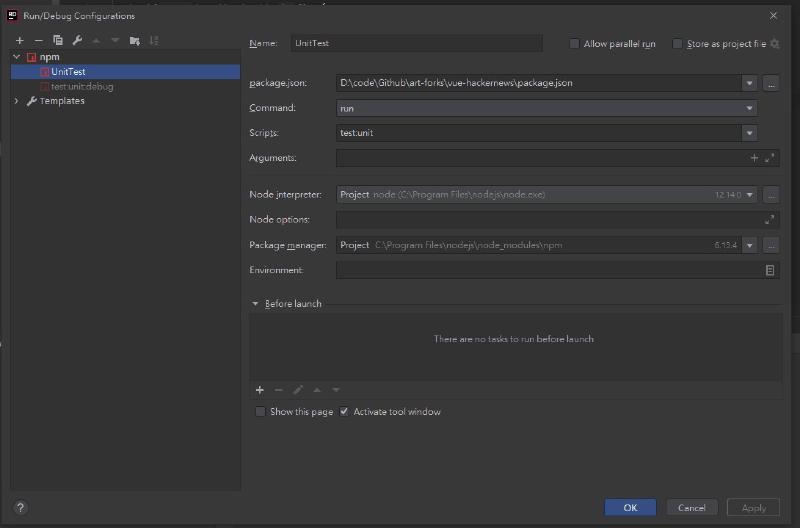Image resolution: width=800 pixels, height=528 pixels.
Task: Click the move into folder icon
Action: coord(135,40)
